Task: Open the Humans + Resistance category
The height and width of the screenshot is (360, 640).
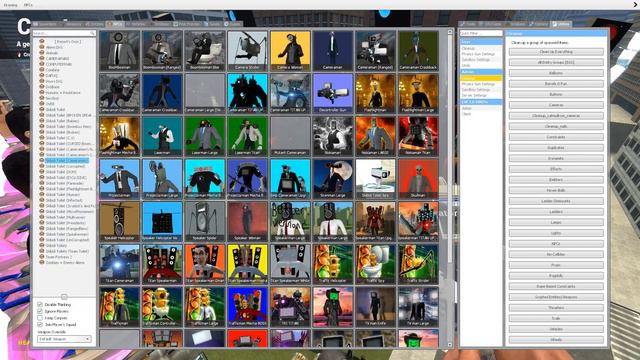Action: click(63, 93)
